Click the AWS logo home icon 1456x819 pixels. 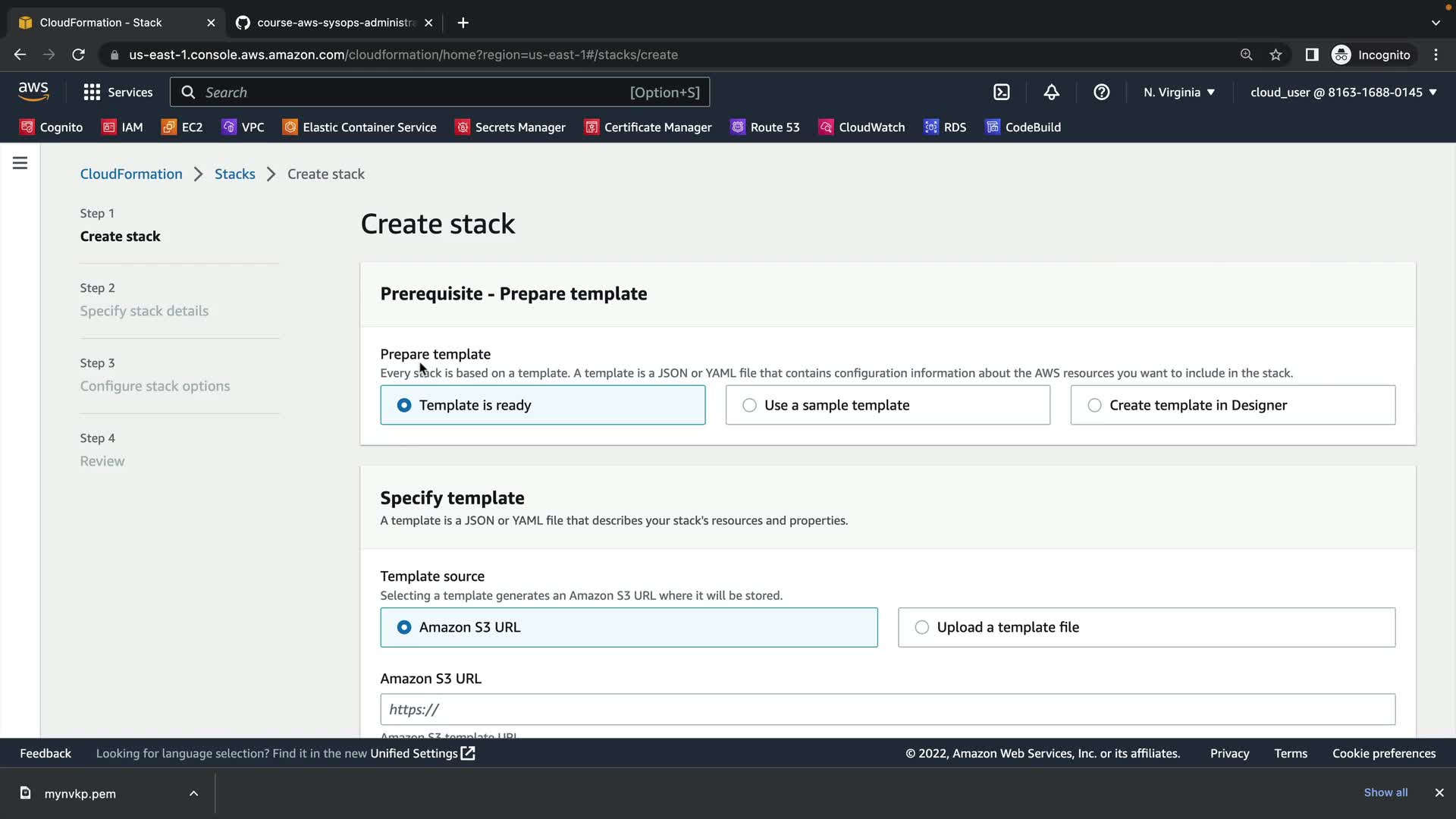pyautogui.click(x=33, y=92)
